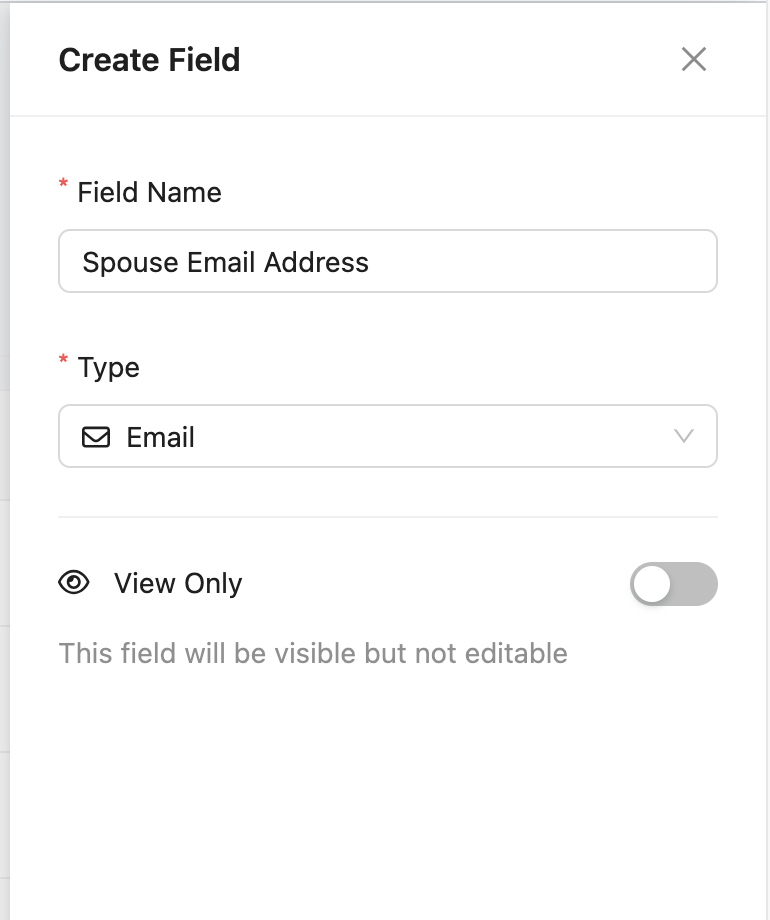Click the Spouse Email Address text
770x920 pixels.
click(x=226, y=262)
